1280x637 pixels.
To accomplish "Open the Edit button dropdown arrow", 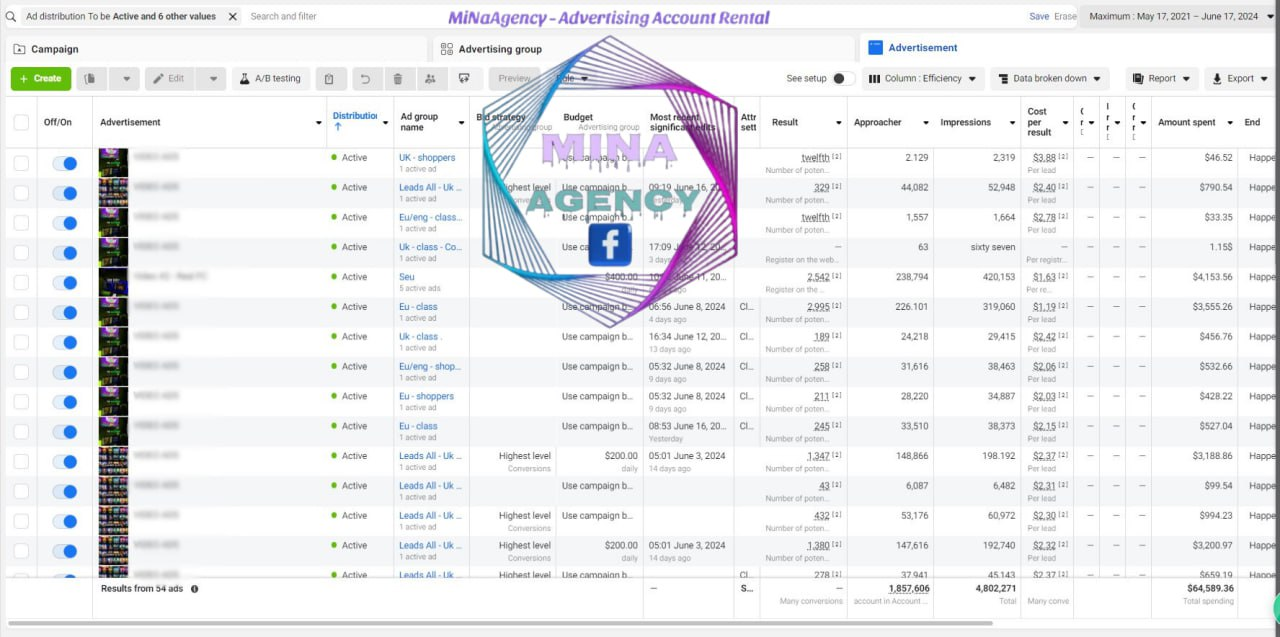I will point(212,79).
